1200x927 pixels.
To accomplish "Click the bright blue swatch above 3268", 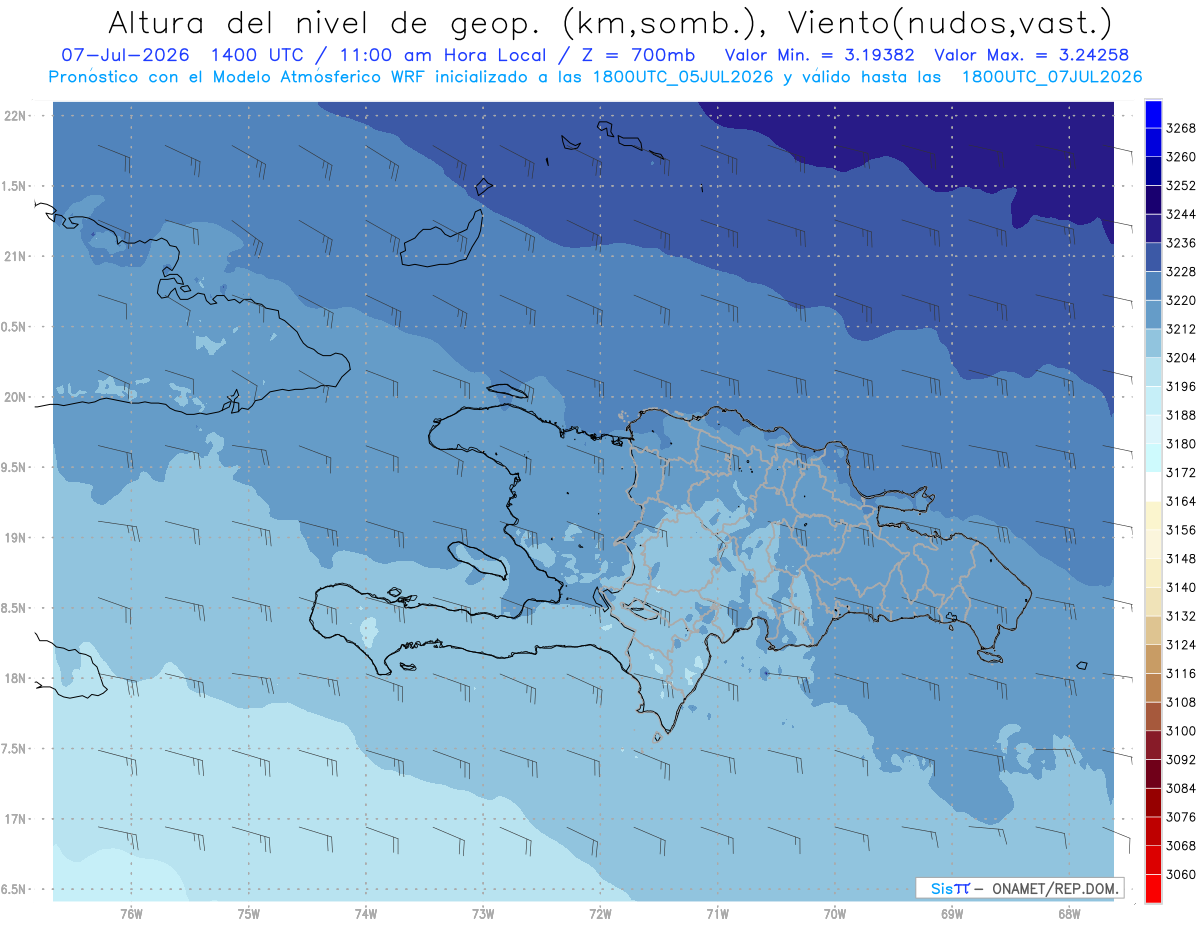I will [x=1152, y=114].
